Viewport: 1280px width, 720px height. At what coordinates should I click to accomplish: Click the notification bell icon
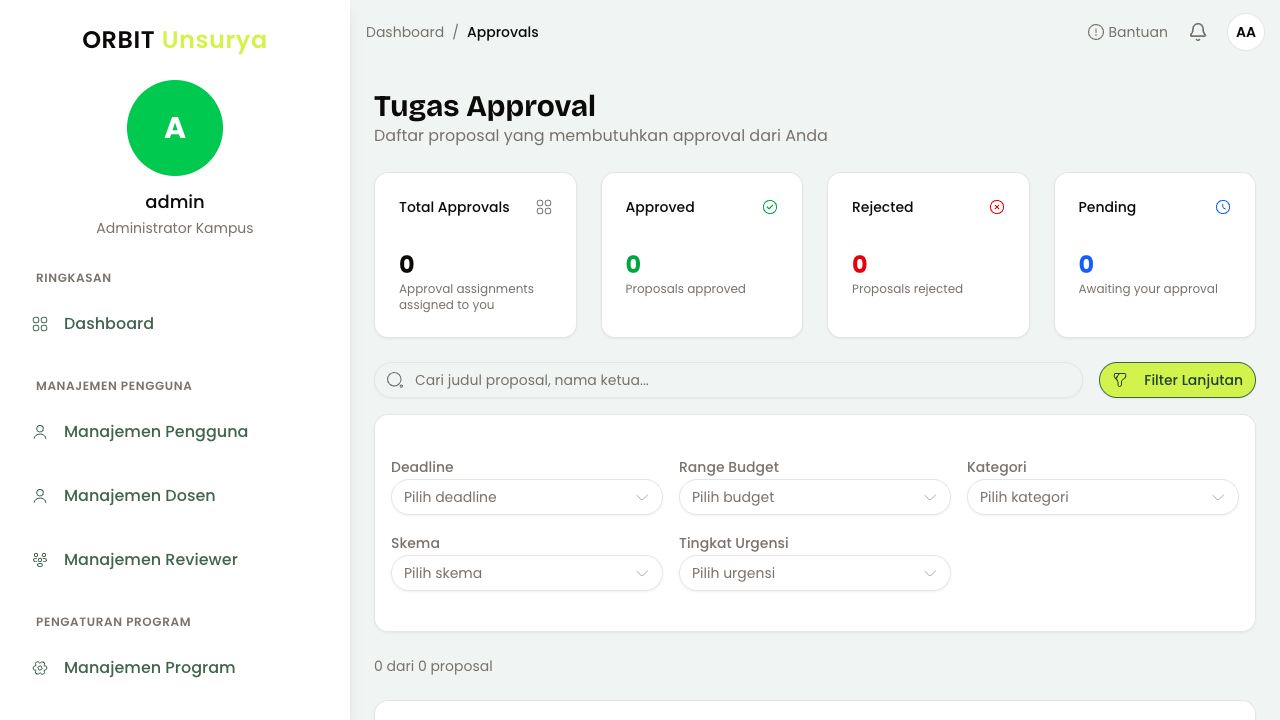[x=1198, y=32]
